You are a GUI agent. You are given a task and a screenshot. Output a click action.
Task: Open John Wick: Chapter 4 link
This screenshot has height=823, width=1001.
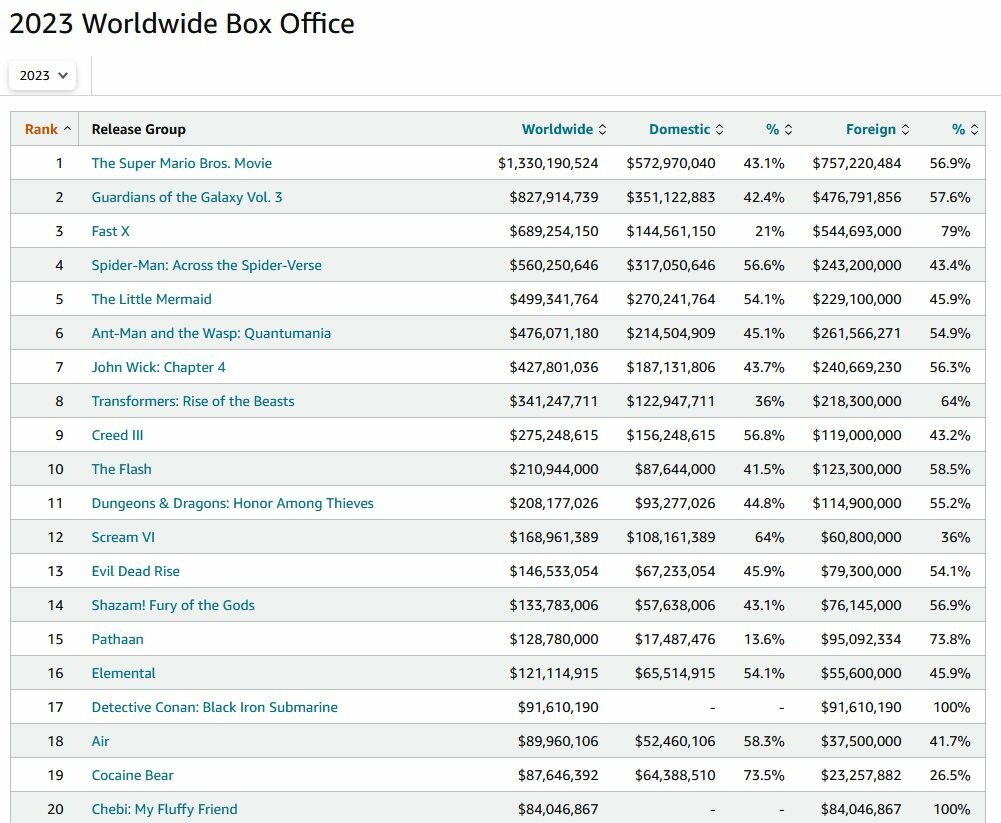pos(158,367)
